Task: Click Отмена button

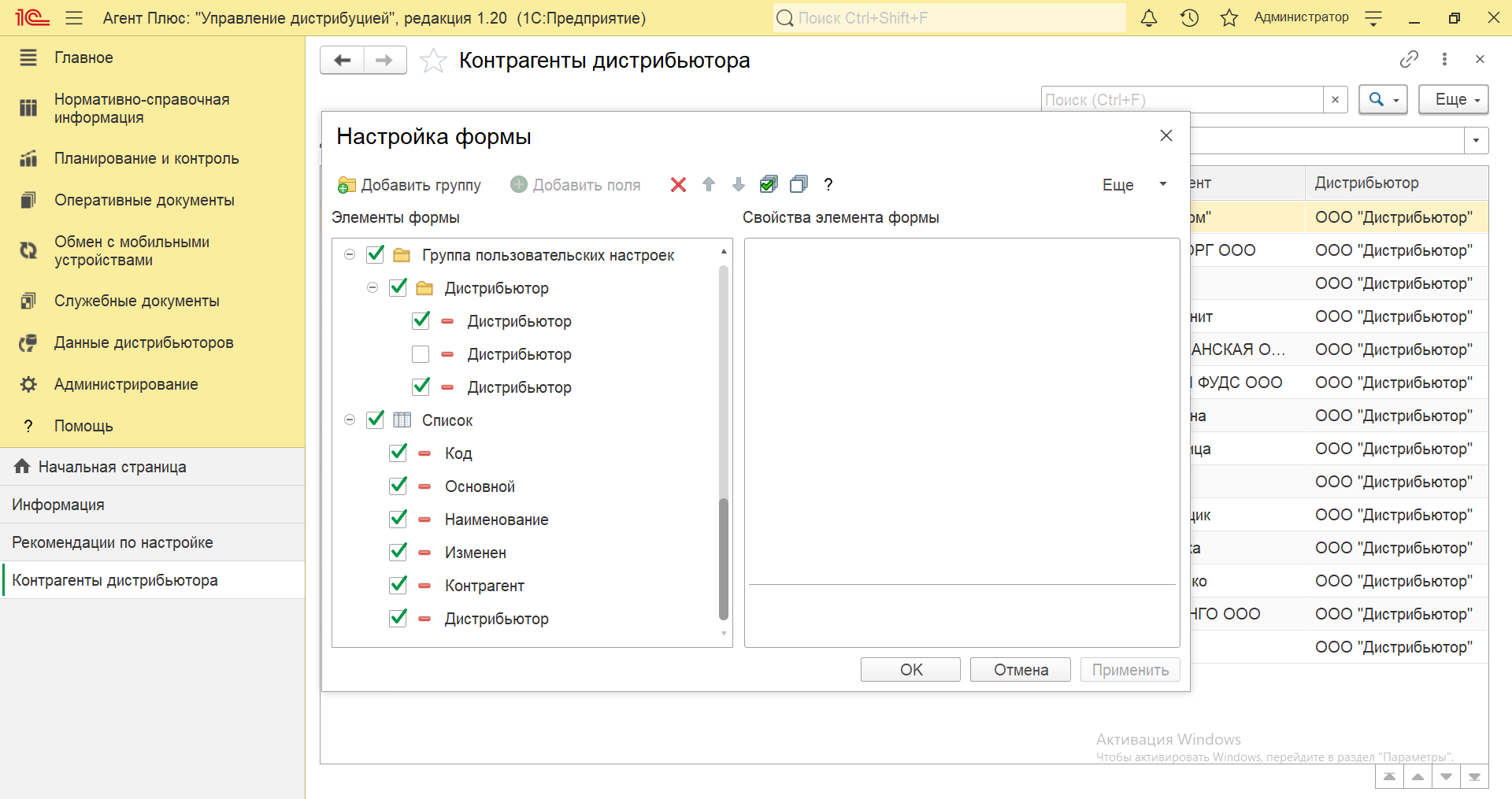Action: coord(1021,670)
